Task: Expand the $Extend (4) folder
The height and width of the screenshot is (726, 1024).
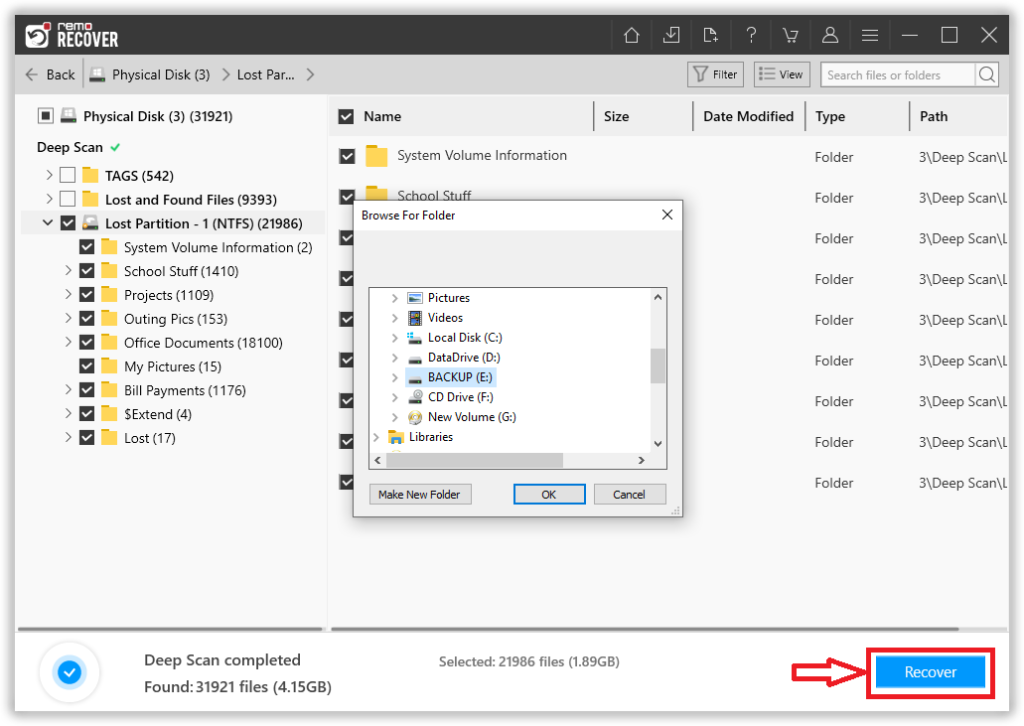Action: tap(68, 413)
